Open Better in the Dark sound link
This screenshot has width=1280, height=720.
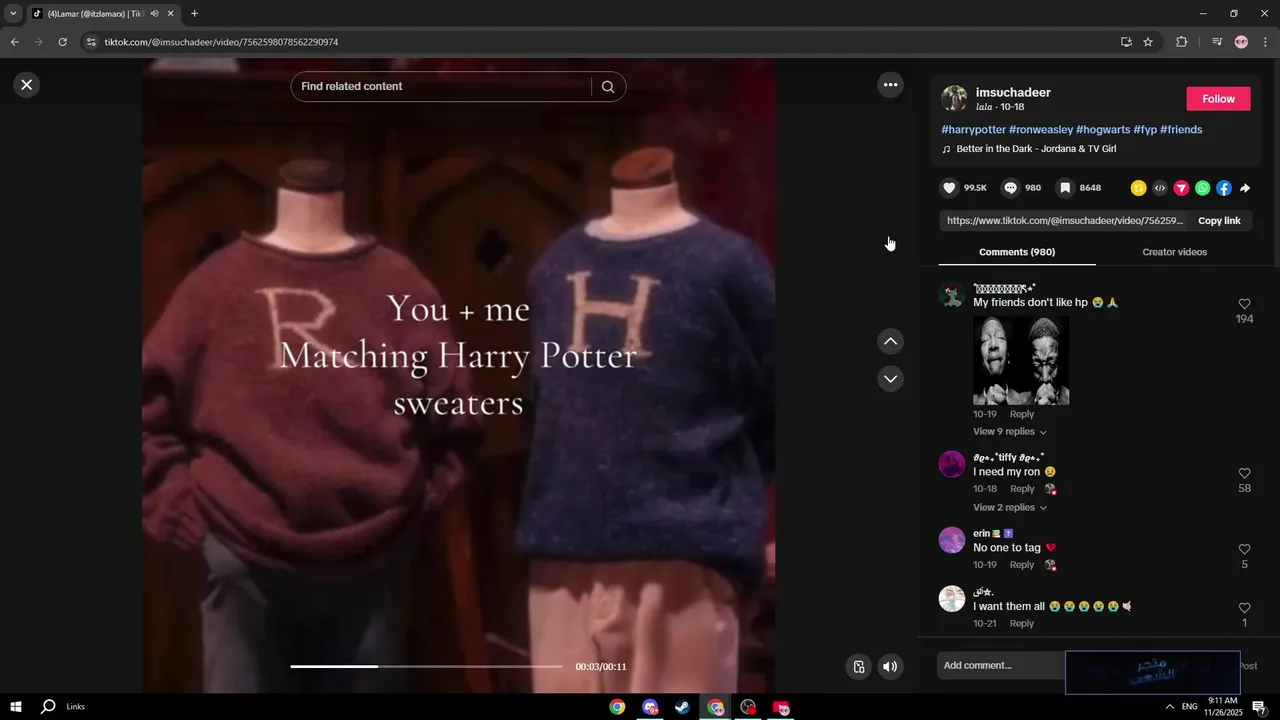point(1036,149)
